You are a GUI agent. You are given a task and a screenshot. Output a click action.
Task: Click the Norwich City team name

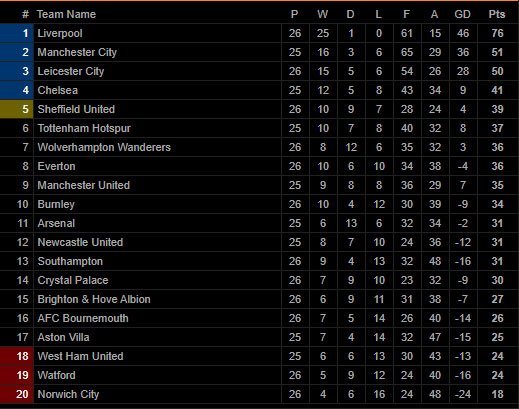[x=68, y=394]
